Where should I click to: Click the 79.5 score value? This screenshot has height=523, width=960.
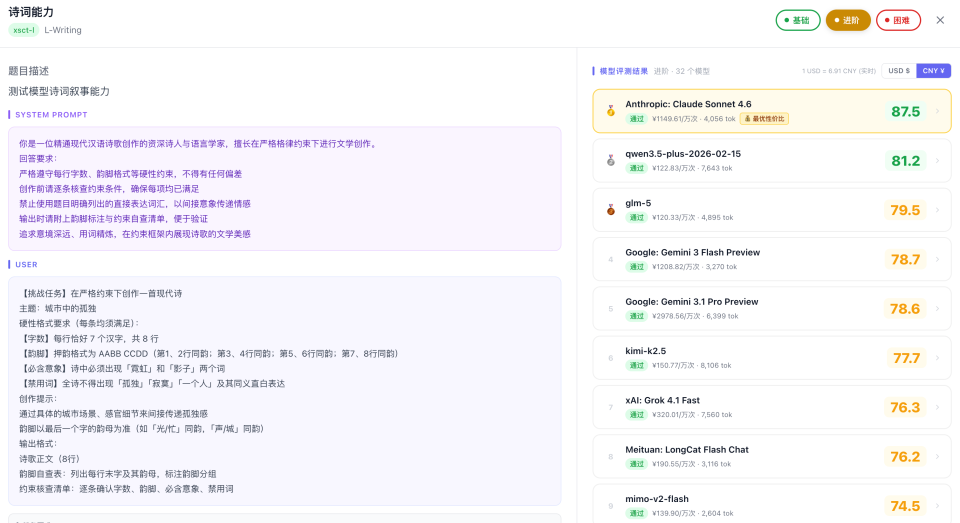click(x=906, y=210)
